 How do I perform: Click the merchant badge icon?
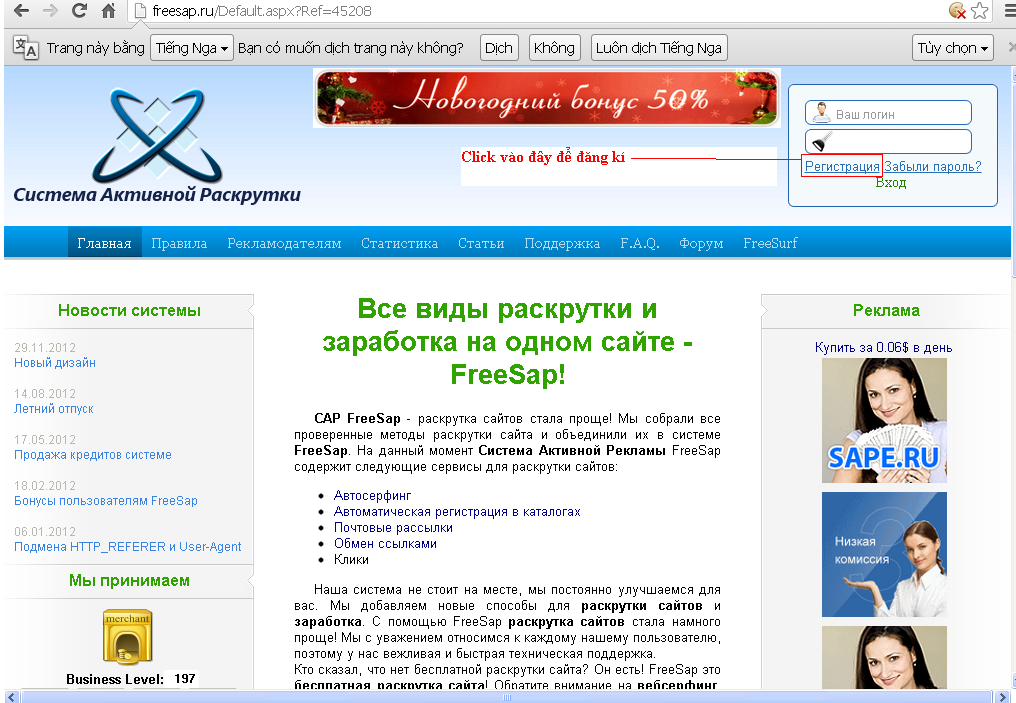[x=128, y=637]
